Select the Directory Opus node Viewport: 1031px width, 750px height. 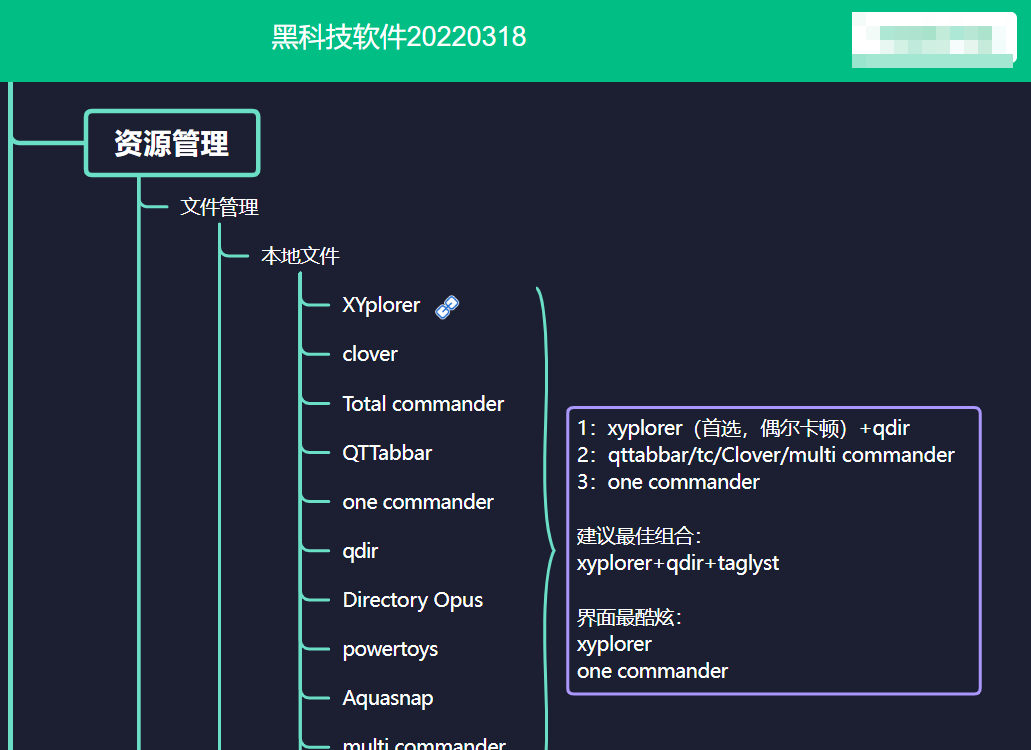413,600
